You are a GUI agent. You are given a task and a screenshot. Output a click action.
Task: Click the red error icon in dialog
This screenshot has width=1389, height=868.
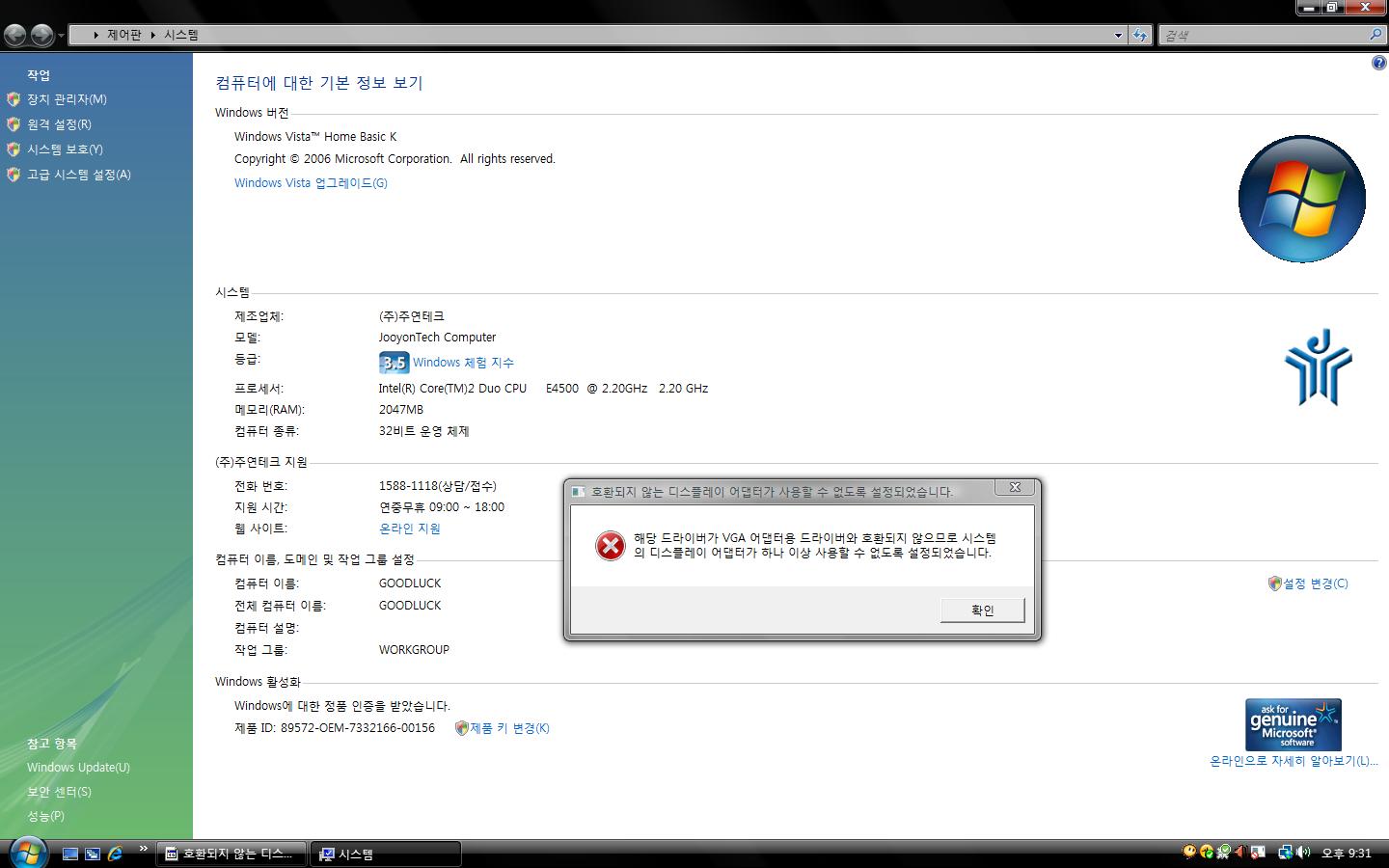[x=610, y=546]
